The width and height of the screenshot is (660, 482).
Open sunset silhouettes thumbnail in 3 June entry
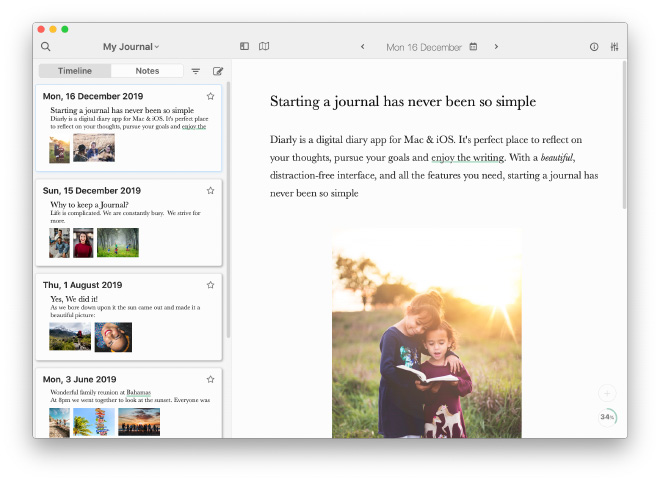pyautogui.click(x=139, y=422)
